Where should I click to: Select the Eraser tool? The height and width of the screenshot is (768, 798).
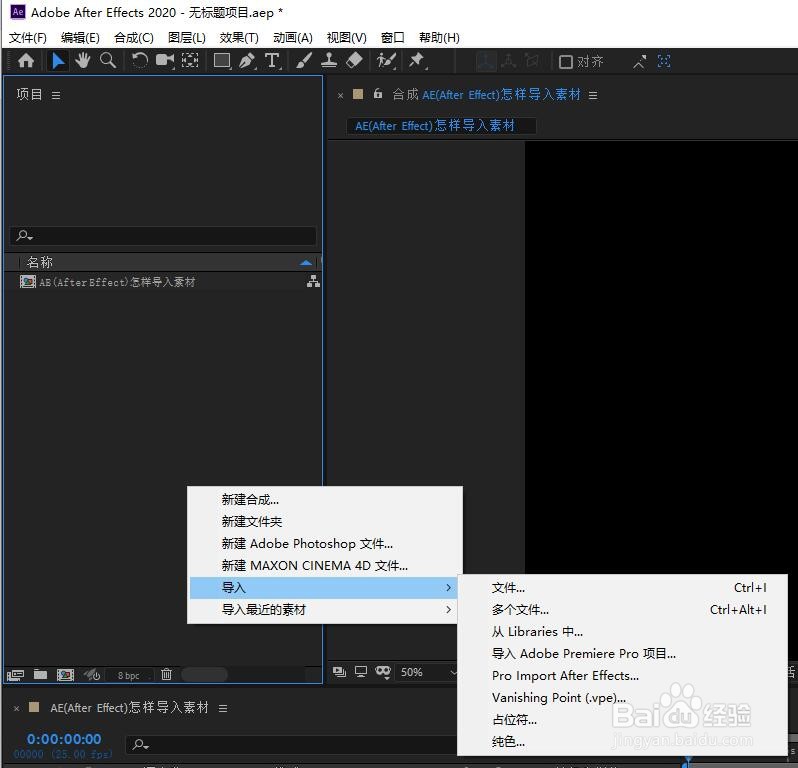coord(354,61)
